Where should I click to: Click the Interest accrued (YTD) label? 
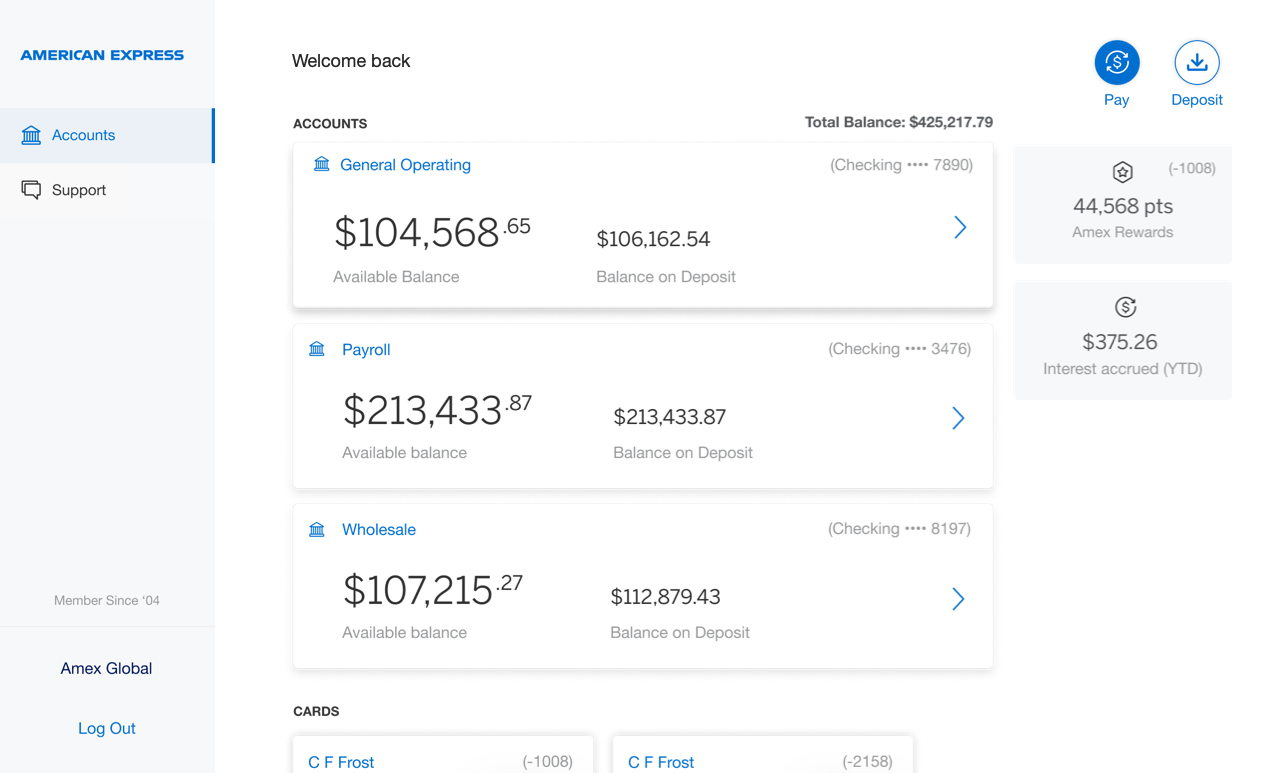click(1123, 369)
